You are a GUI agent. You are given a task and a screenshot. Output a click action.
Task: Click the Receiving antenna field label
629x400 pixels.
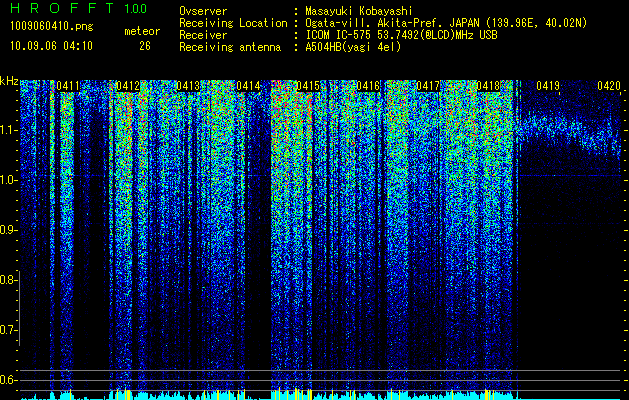(x=230, y=47)
